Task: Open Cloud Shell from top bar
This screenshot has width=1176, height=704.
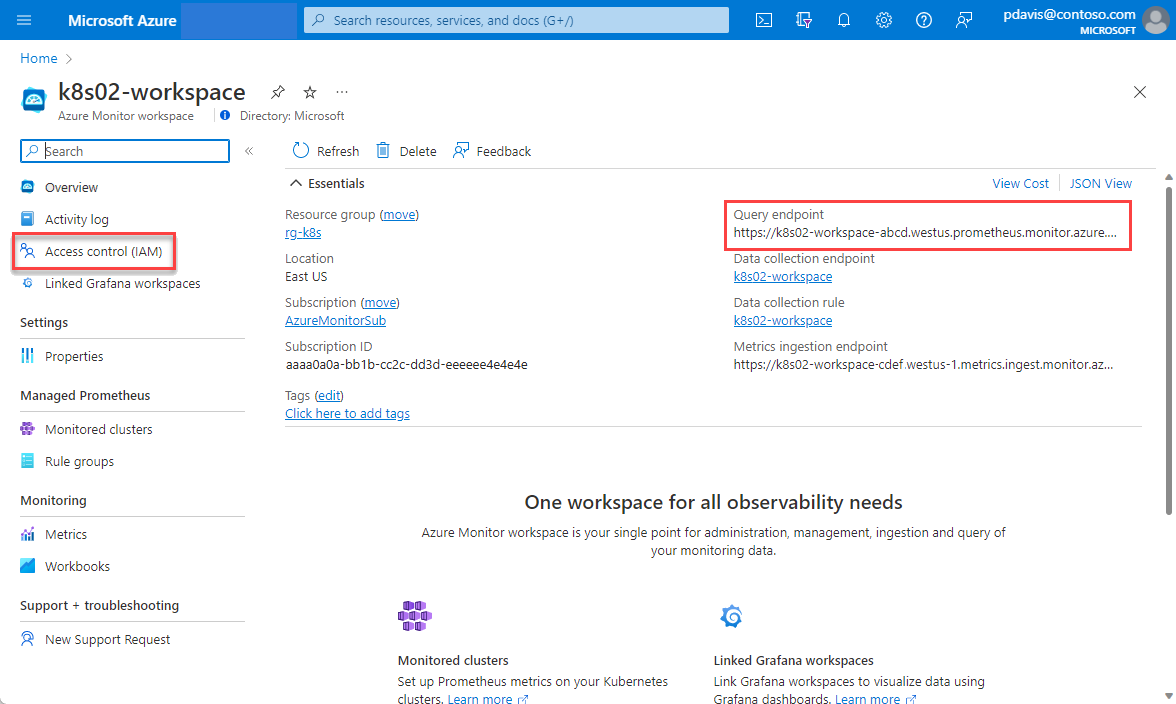Action: pos(764,20)
